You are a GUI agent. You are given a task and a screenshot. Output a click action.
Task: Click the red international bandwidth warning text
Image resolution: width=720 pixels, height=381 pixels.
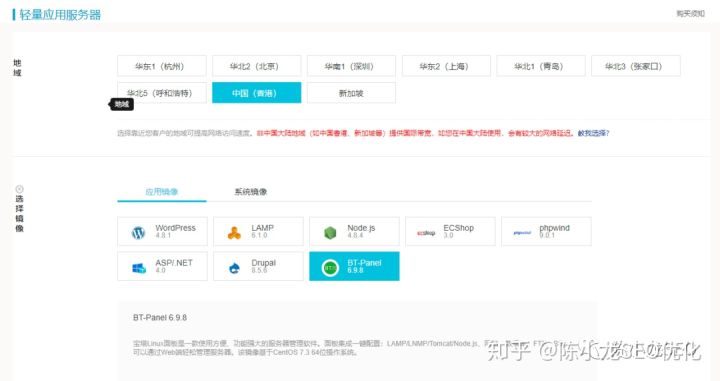415,133
